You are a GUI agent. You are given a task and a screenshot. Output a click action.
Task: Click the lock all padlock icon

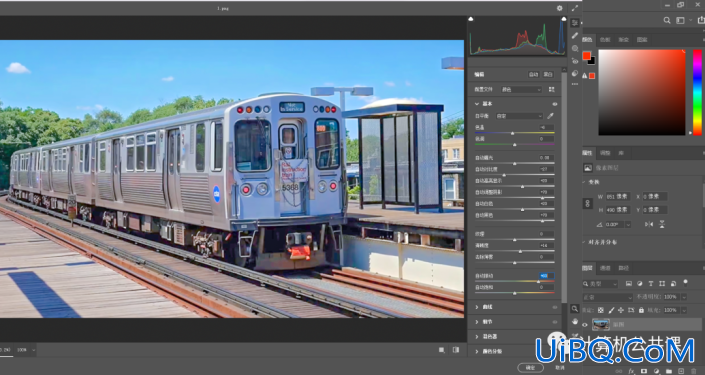(641, 310)
